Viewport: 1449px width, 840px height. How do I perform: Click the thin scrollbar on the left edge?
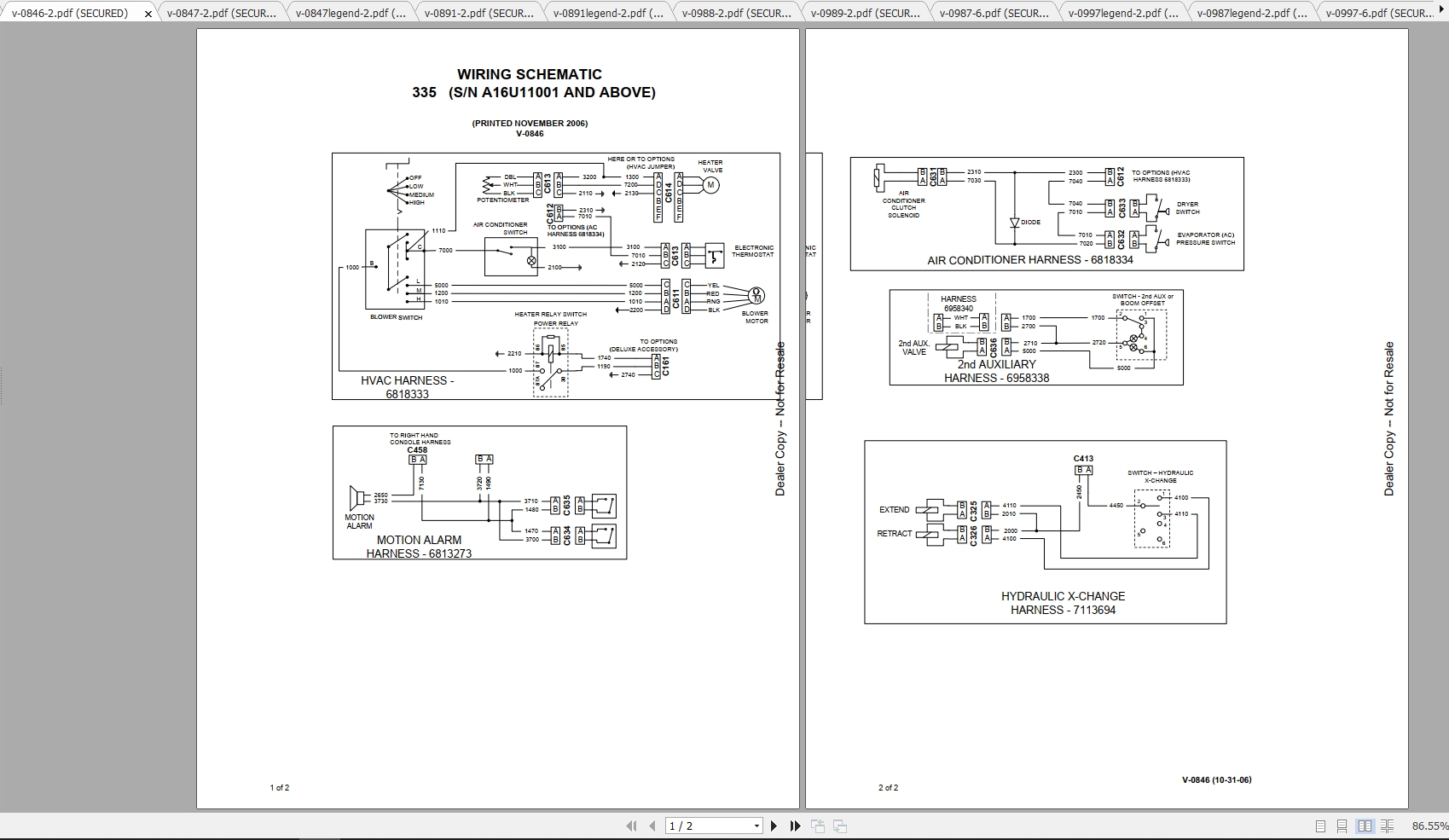point(4,384)
